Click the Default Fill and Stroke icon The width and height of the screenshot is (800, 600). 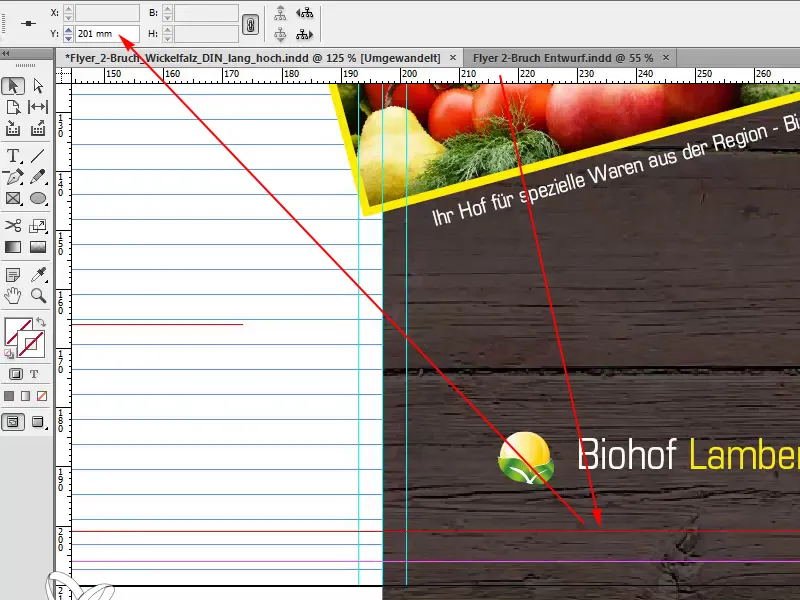[9, 353]
